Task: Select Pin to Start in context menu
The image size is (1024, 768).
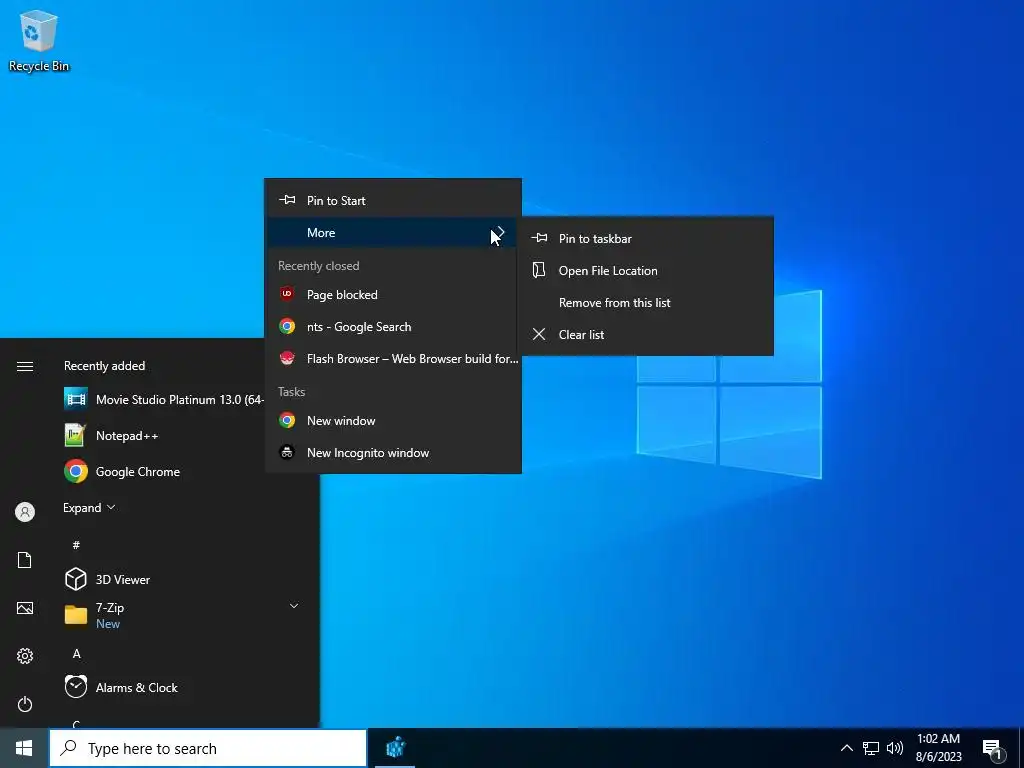Action: (392, 200)
